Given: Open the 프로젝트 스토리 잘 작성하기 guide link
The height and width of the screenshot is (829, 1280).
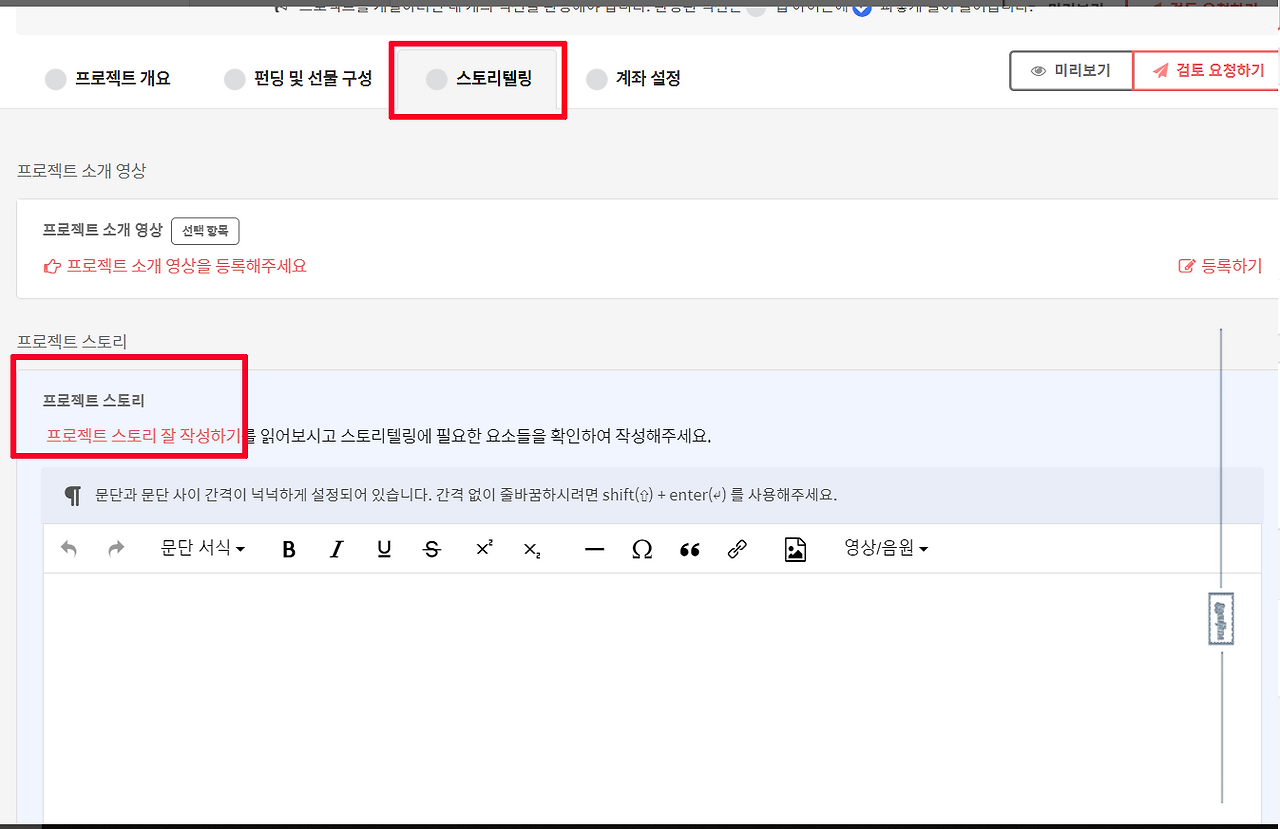Looking at the screenshot, I should point(144,436).
